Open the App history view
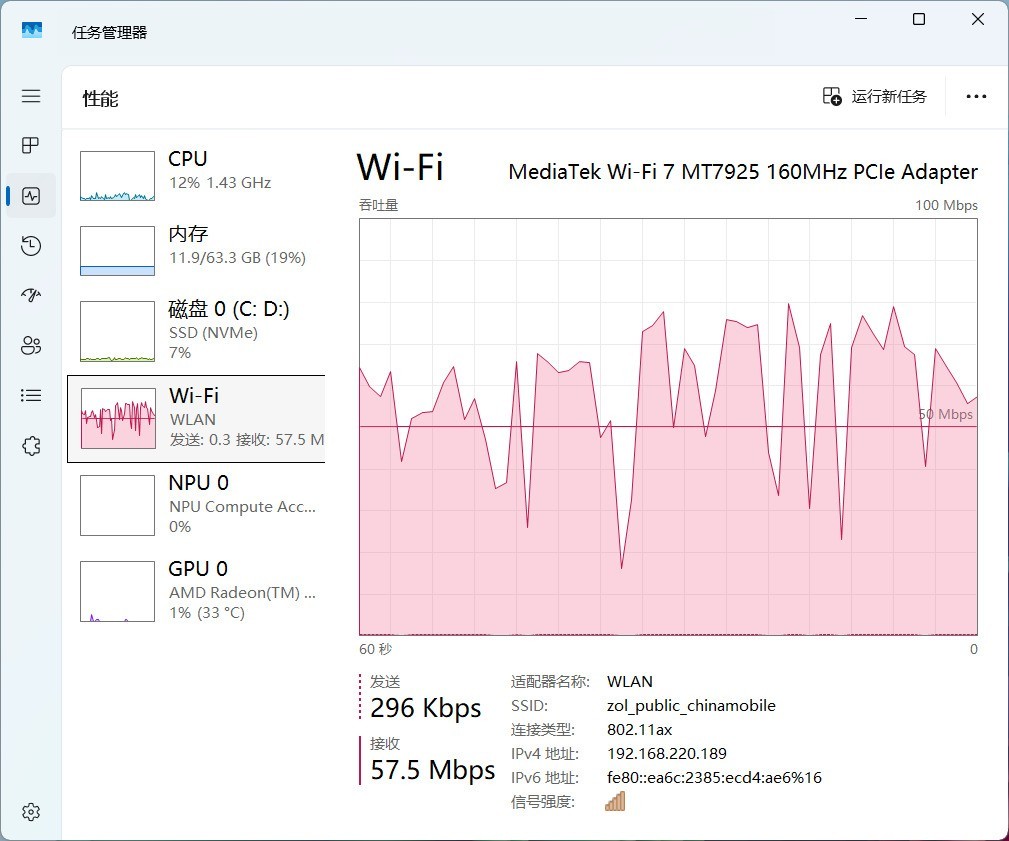1009x841 pixels. pos(30,245)
